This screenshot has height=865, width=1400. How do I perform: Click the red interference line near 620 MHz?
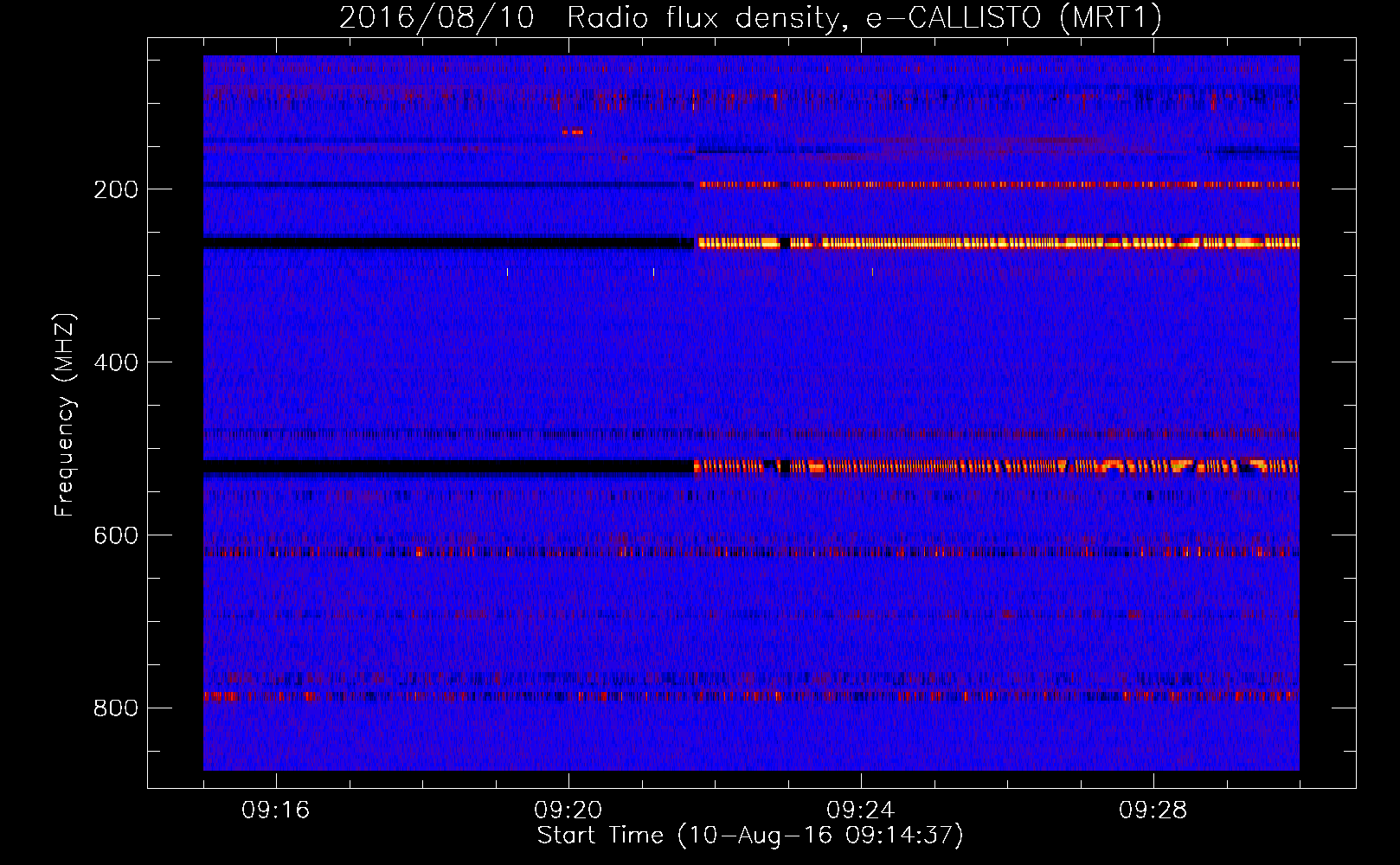(751, 551)
